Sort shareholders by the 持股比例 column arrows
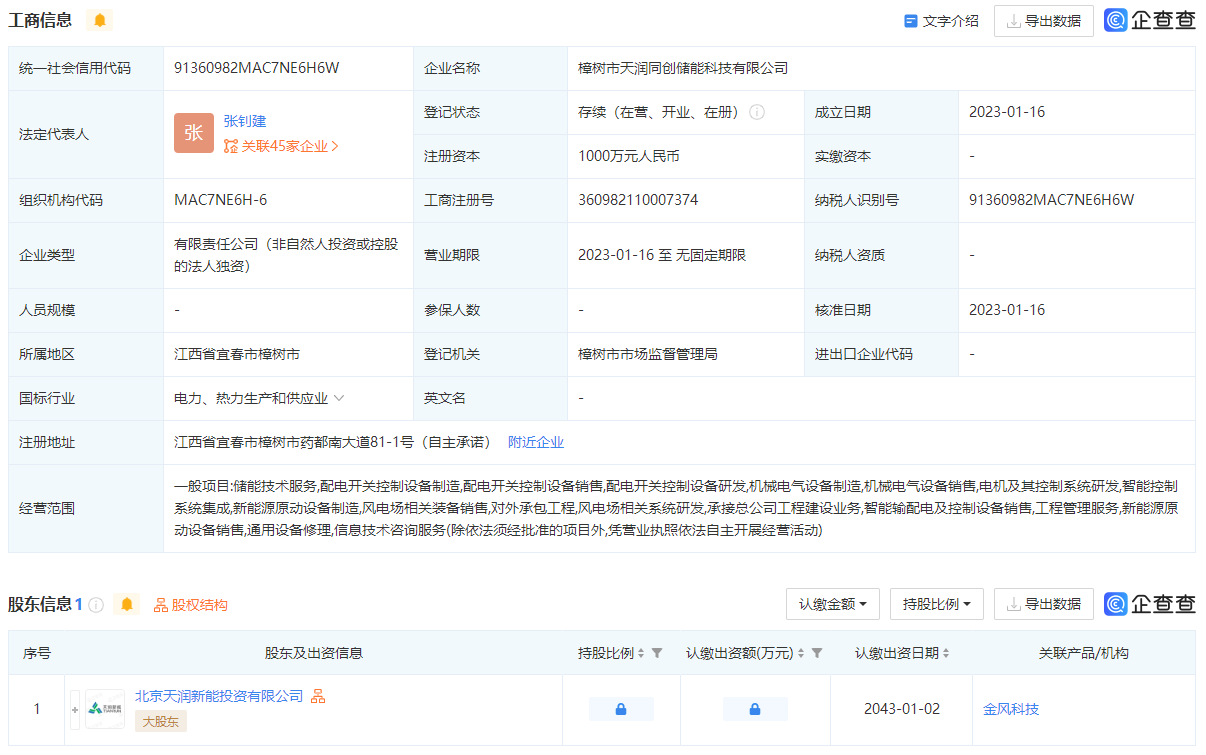1206x755 pixels. pyautogui.click(x=641, y=653)
